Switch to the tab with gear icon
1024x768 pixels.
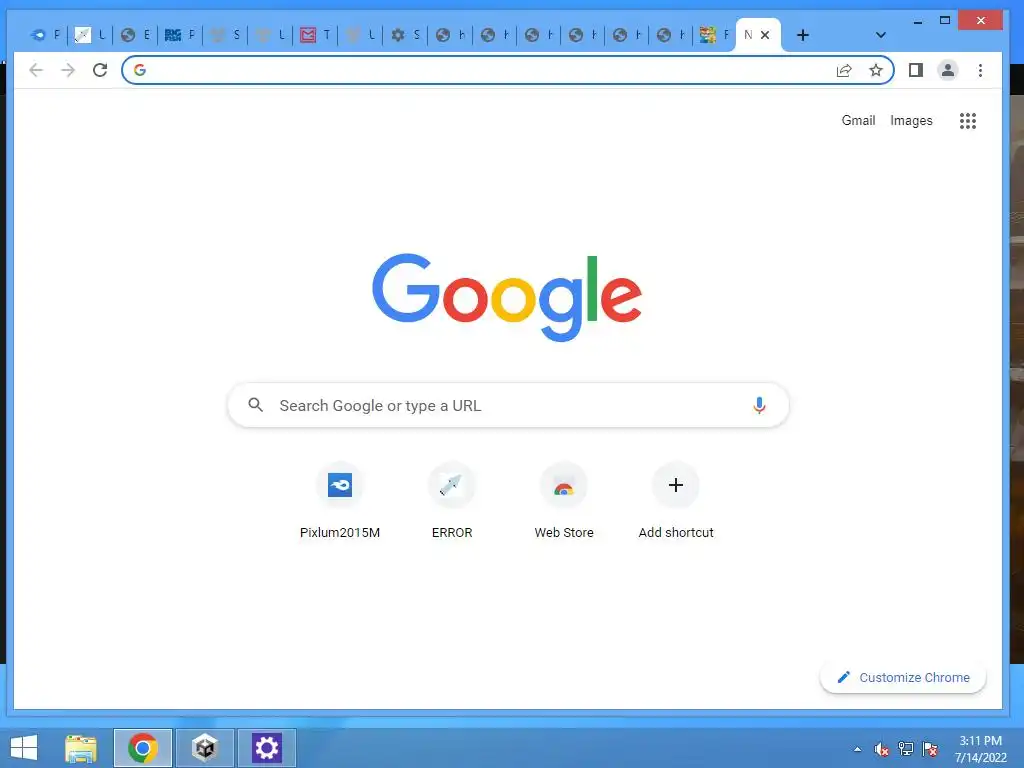coord(406,35)
